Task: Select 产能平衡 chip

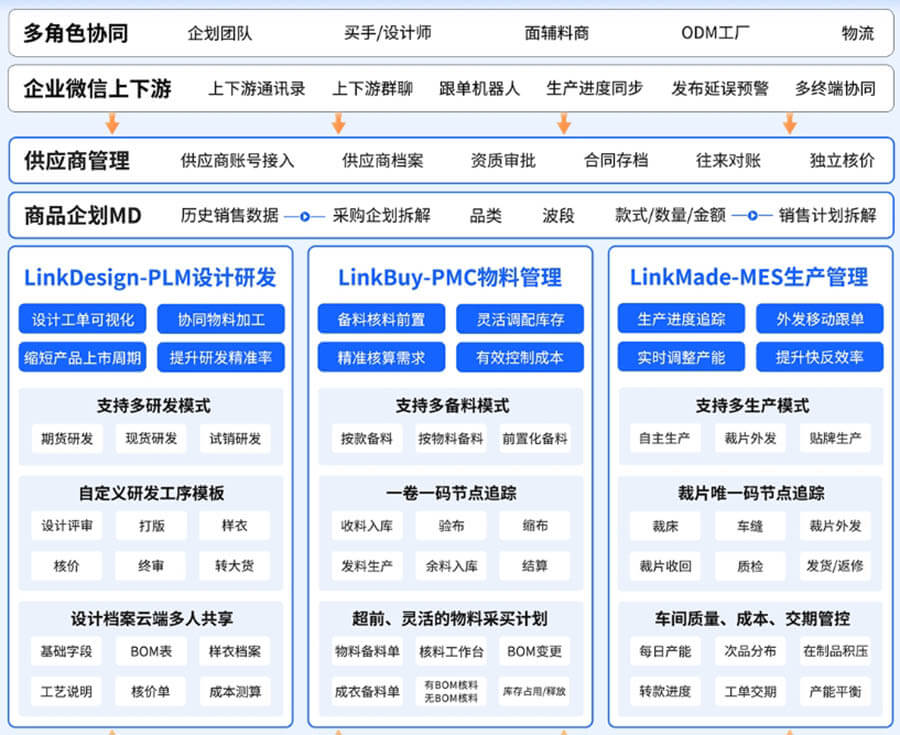Action: point(835,691)
